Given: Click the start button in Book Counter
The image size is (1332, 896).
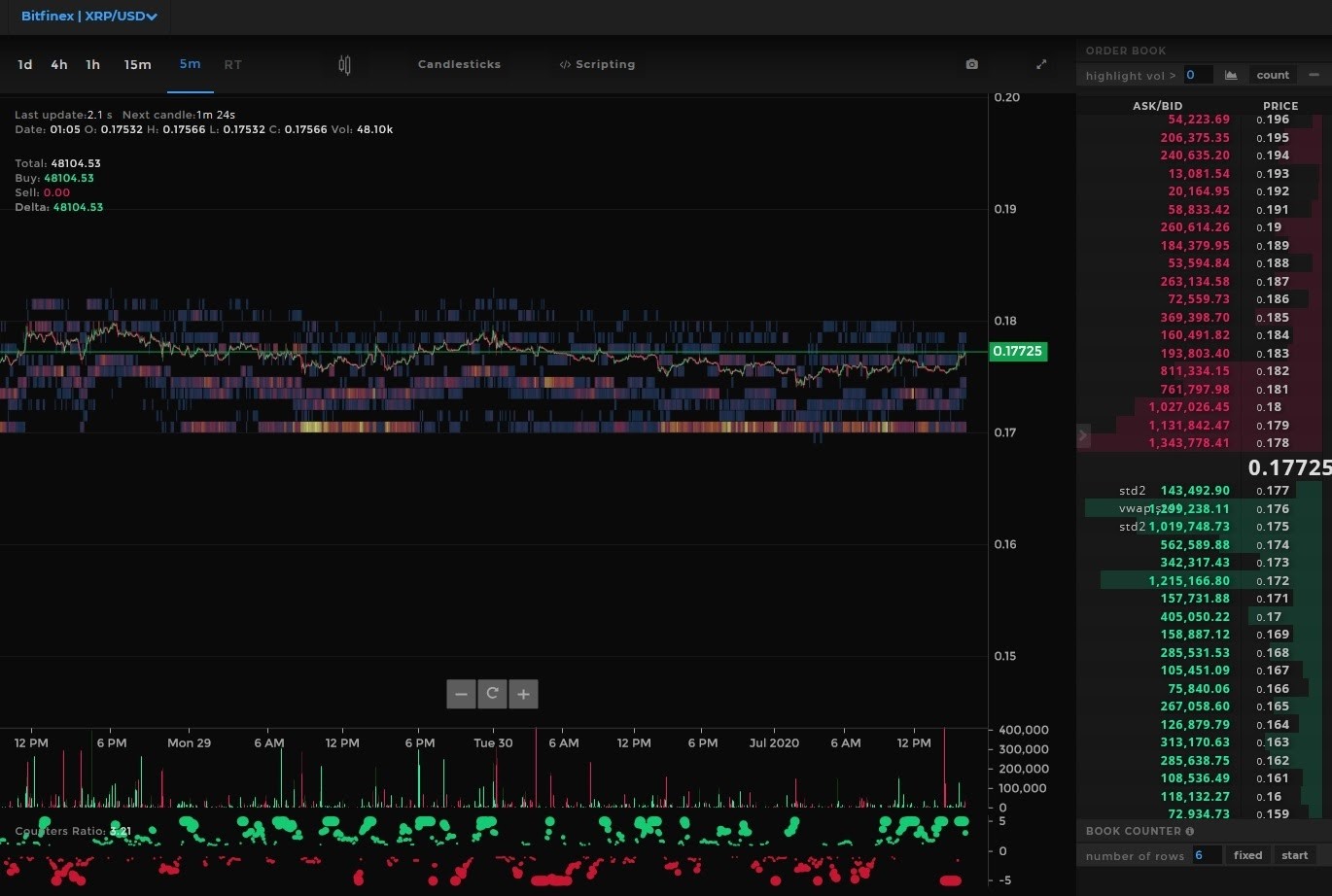Looking at the screenshot, I should (1294, 855).
